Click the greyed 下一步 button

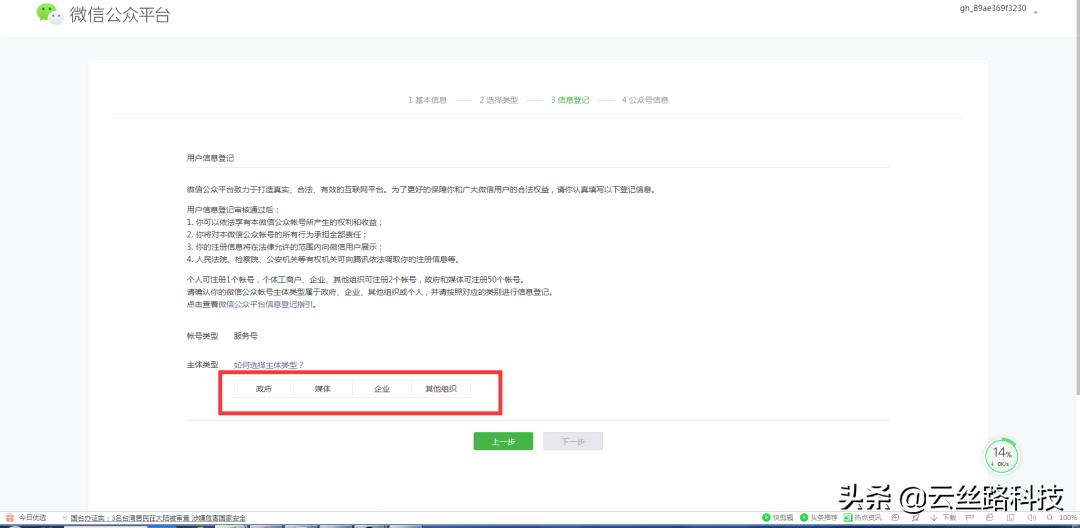tap(573, 441)
